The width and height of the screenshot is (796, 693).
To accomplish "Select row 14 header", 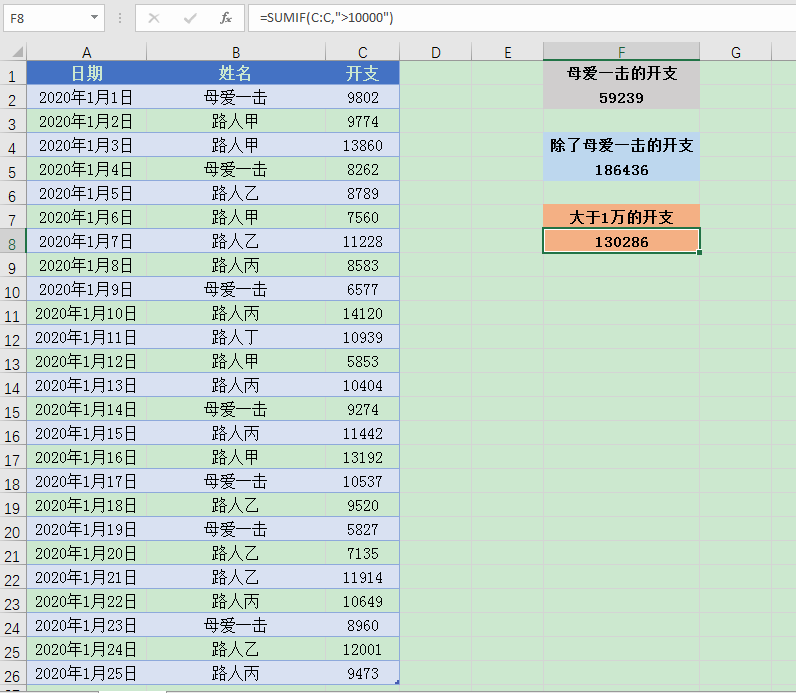I will [13, 385].
